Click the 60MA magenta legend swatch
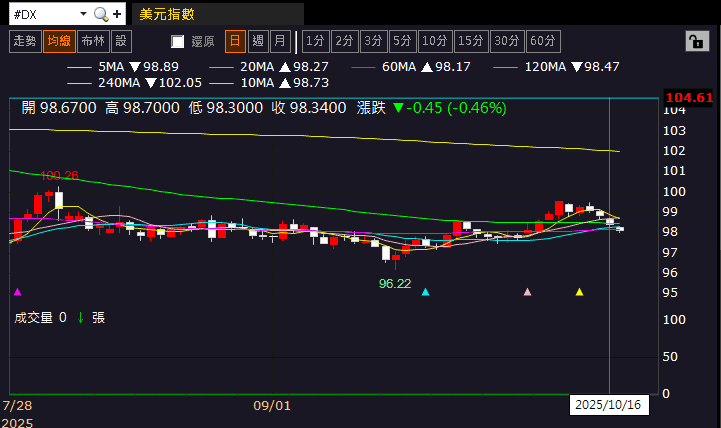Image resolution: width=721 pixels, height=428 pixels. tap(363, 68)
